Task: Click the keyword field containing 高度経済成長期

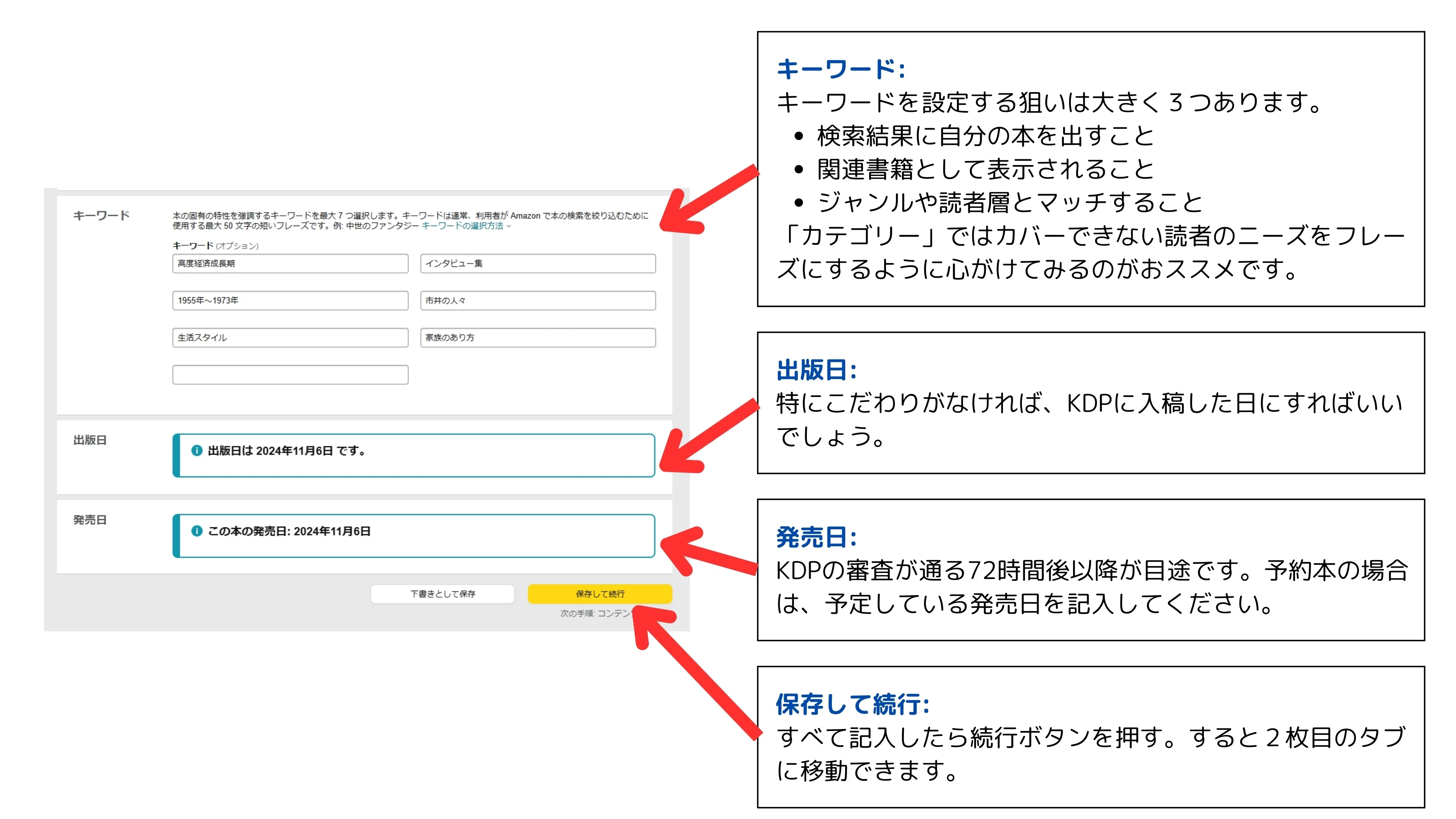Action: pos(290,264)
